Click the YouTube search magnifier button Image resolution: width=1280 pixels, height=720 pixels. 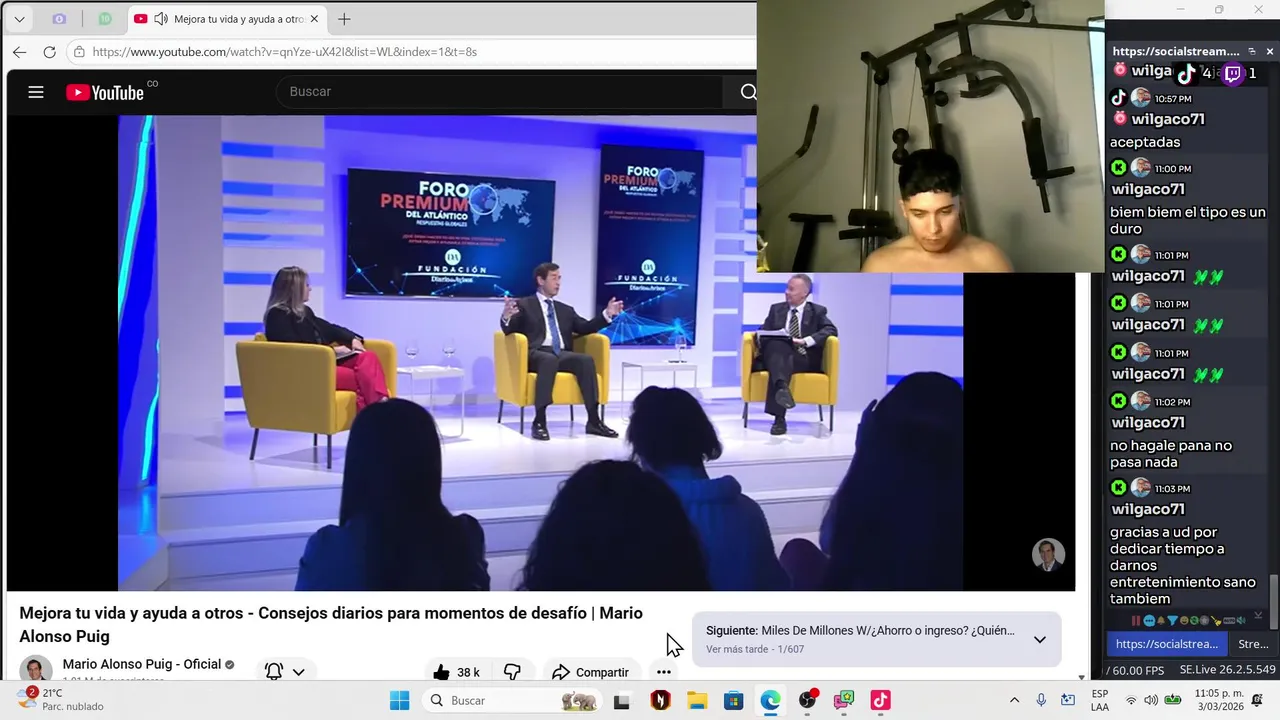click(x=747, y=92)
